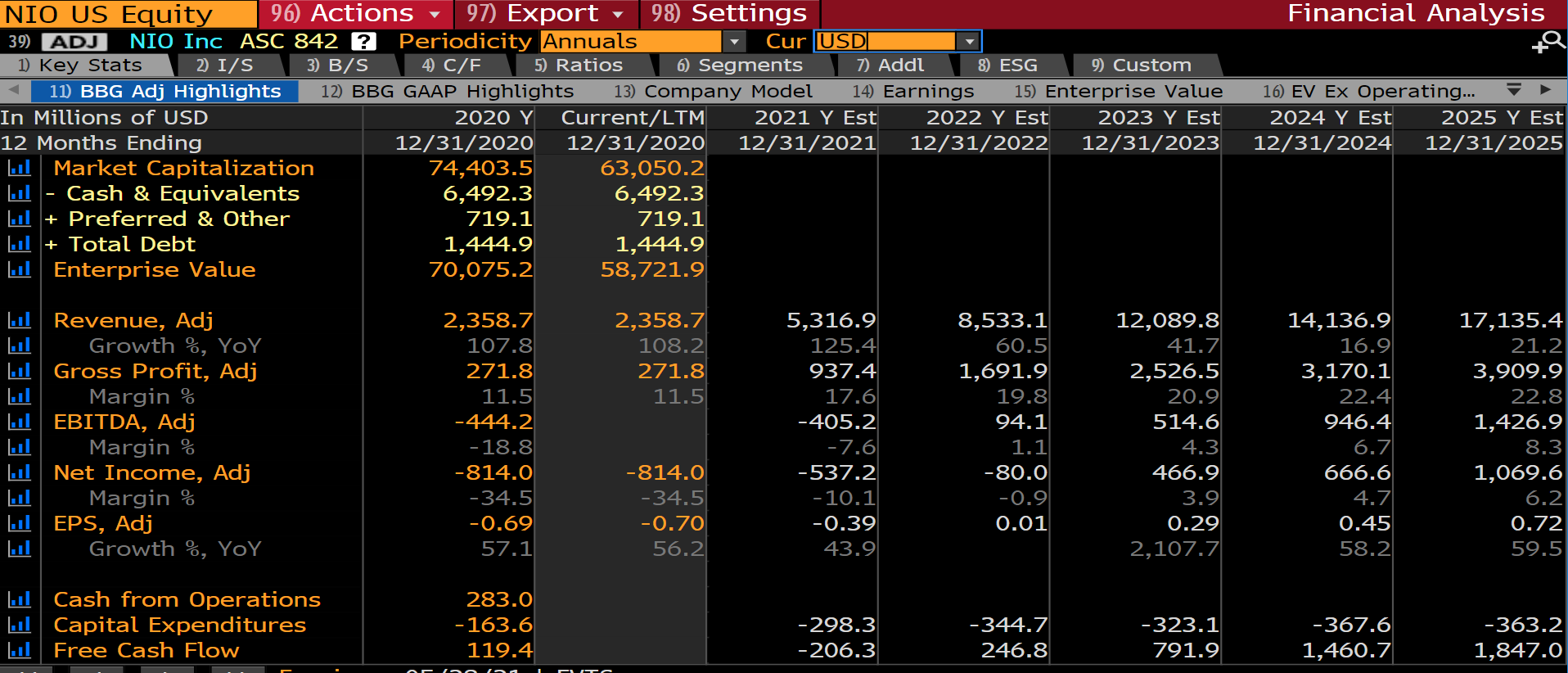Open chart icon for Net Income Margin % row
Screen dimensions: 1568x673
[x=19, y=498]
